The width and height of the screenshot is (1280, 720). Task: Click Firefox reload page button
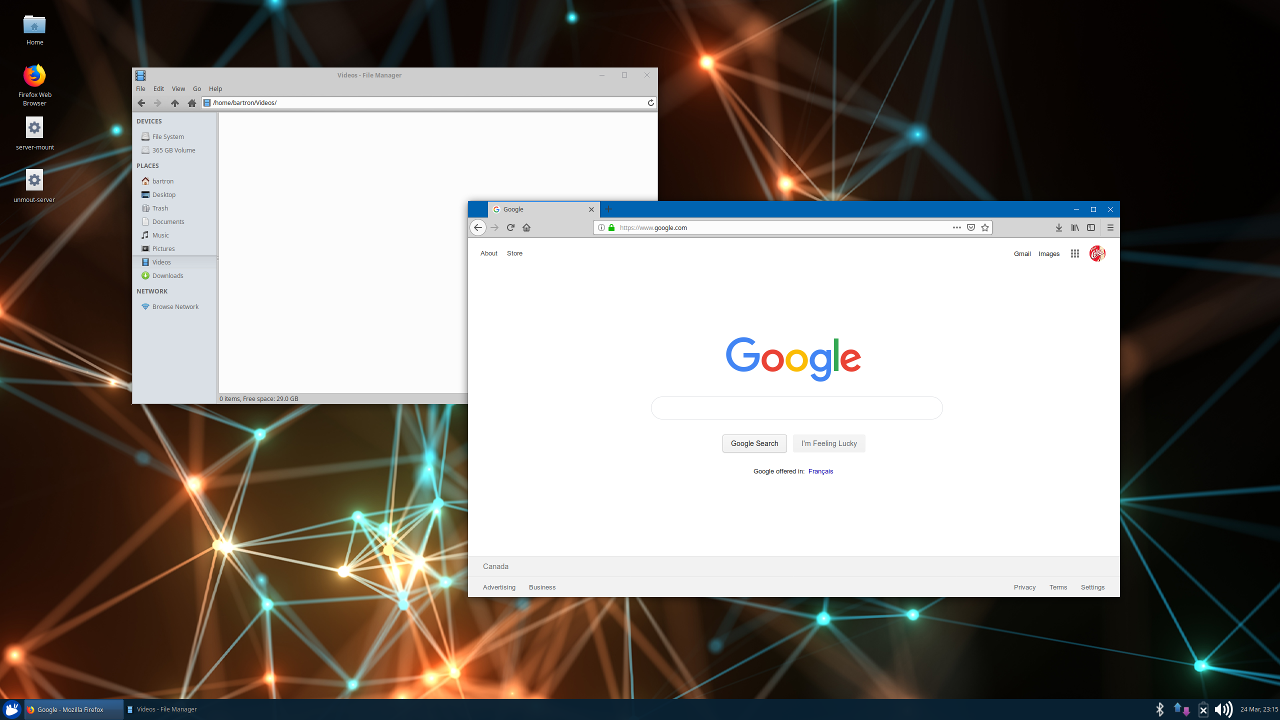tap(510, 228)
